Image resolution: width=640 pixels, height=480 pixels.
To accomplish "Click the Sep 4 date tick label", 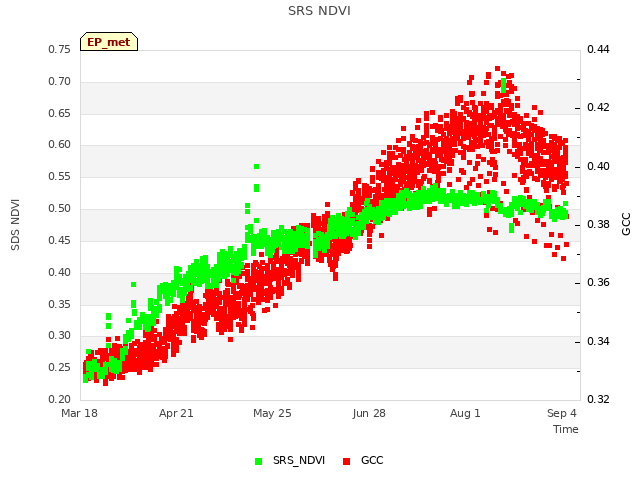I will click(562, 413).
